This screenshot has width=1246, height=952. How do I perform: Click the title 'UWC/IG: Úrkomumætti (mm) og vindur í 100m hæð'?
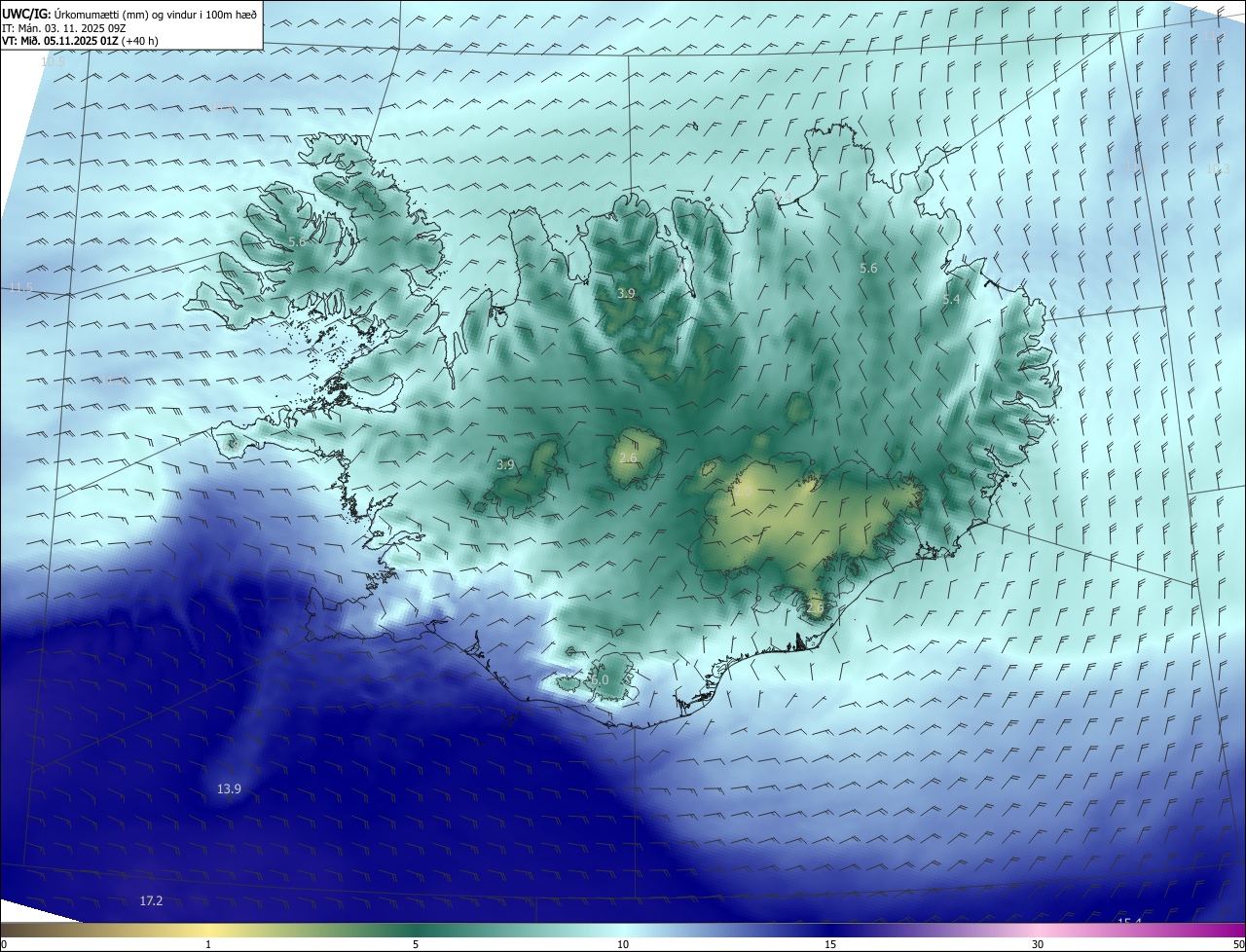129,14
